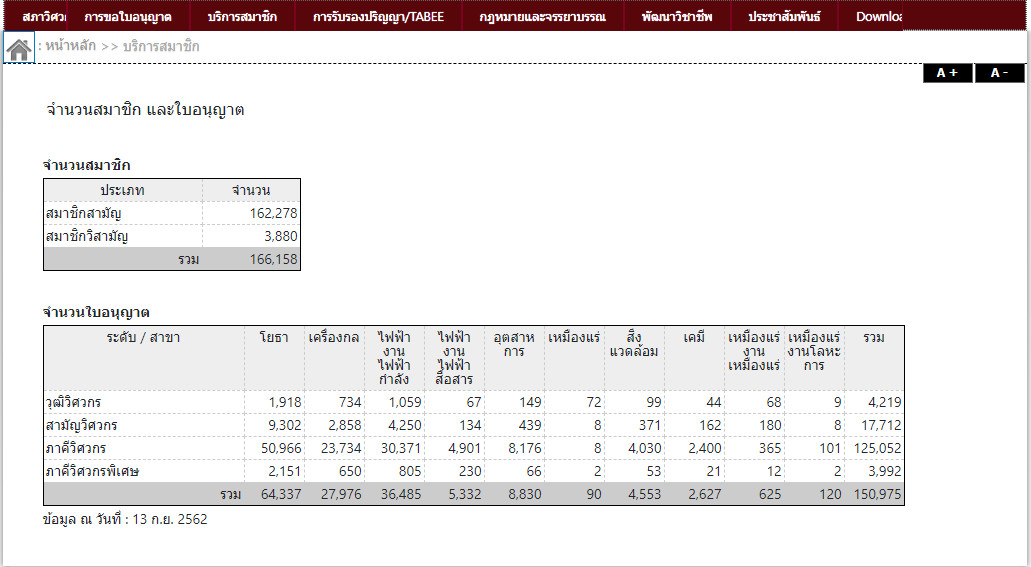Open the การรับรองปริญญา/TABEE menu
Image resolution: width=1031 pixels, height=567 pixels.
379,16
